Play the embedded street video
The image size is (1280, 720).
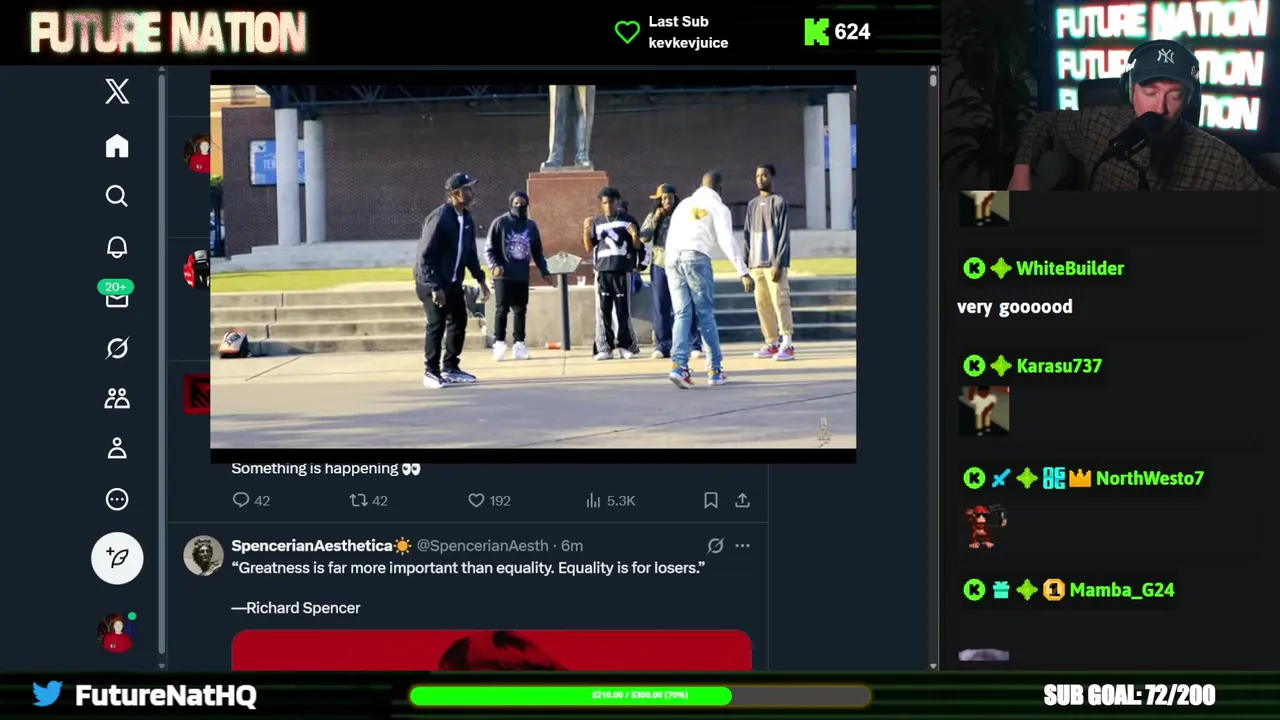(x=533, y=267)
